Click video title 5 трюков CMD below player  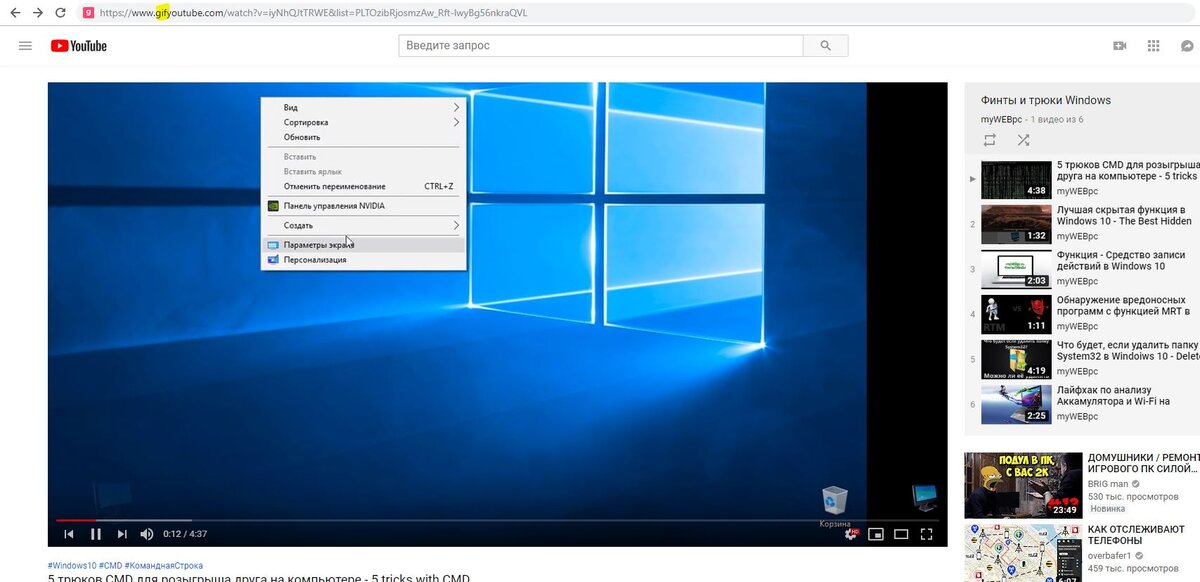tap(258, 578)
